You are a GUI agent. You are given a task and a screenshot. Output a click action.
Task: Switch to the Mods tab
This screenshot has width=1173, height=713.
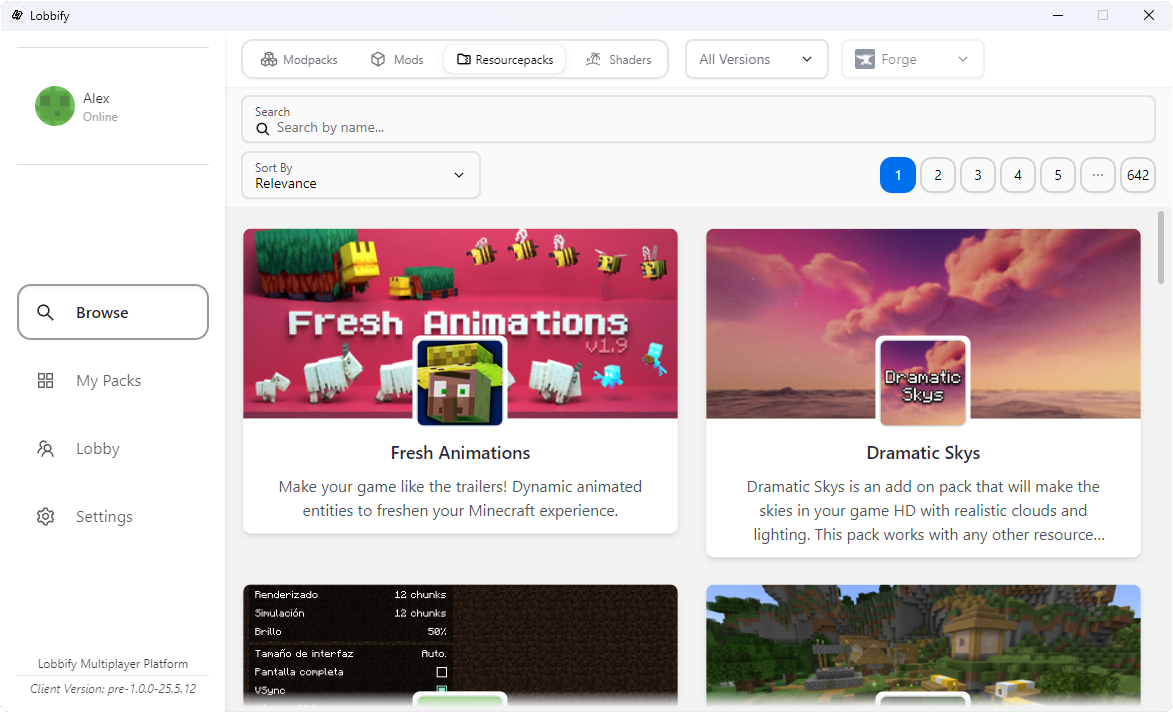(x=397, y=59)
